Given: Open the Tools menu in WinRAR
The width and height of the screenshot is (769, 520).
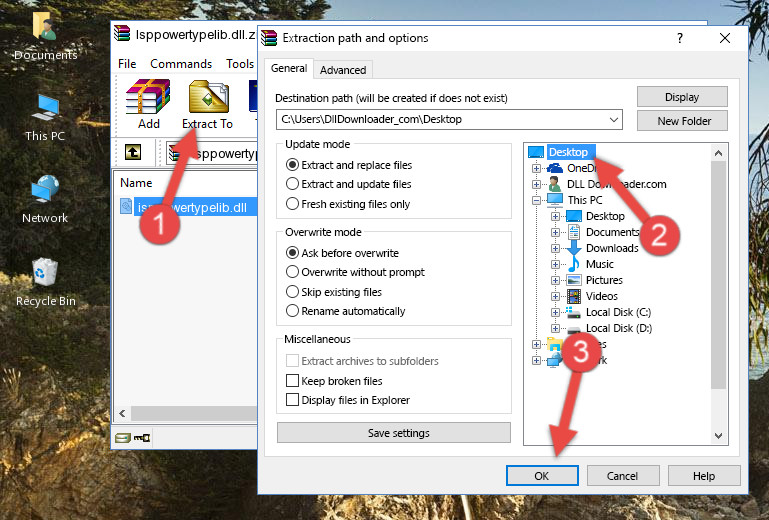Looking at the screenshot, I should (240, 64).
